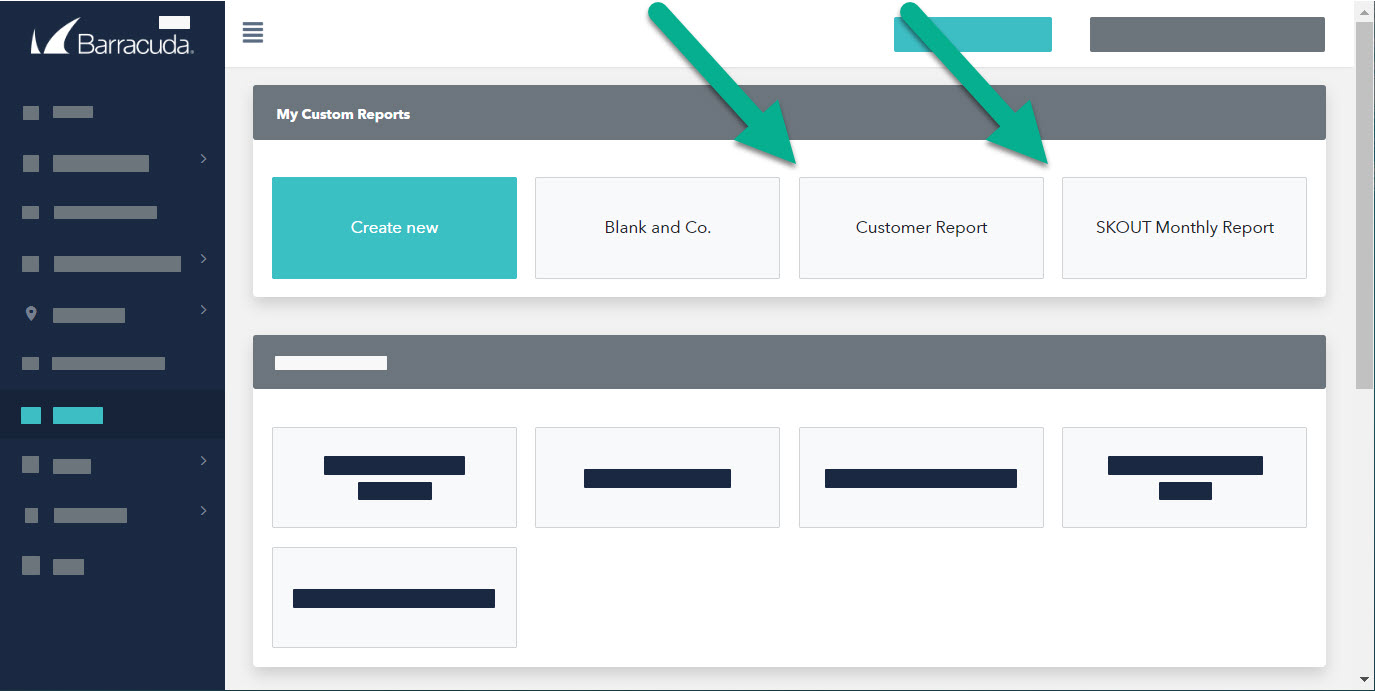Open the Blank and Co. report
Screen dimensions: 1375x691
click(657, 227)
